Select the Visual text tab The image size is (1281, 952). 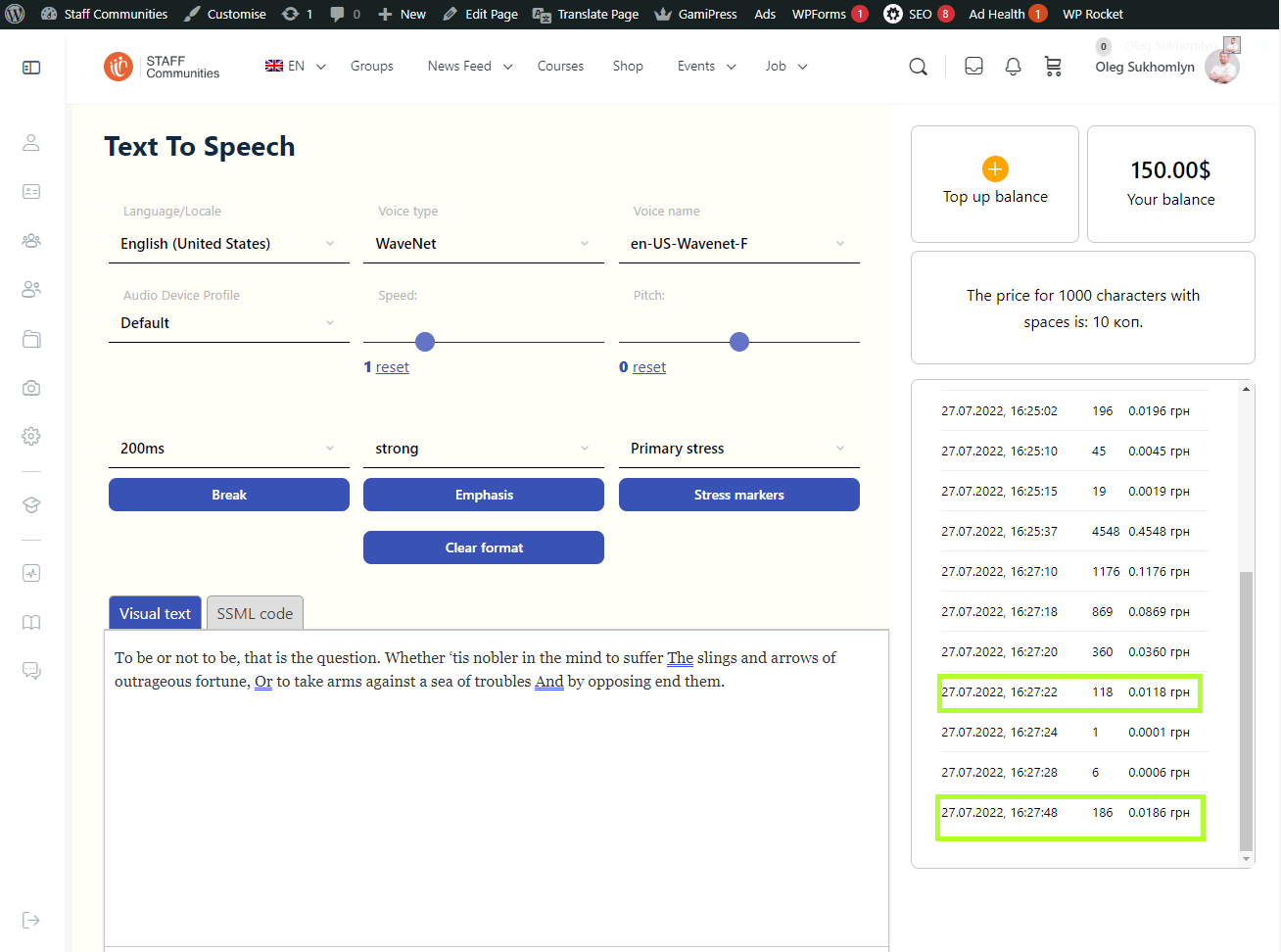tap(155, 613)
